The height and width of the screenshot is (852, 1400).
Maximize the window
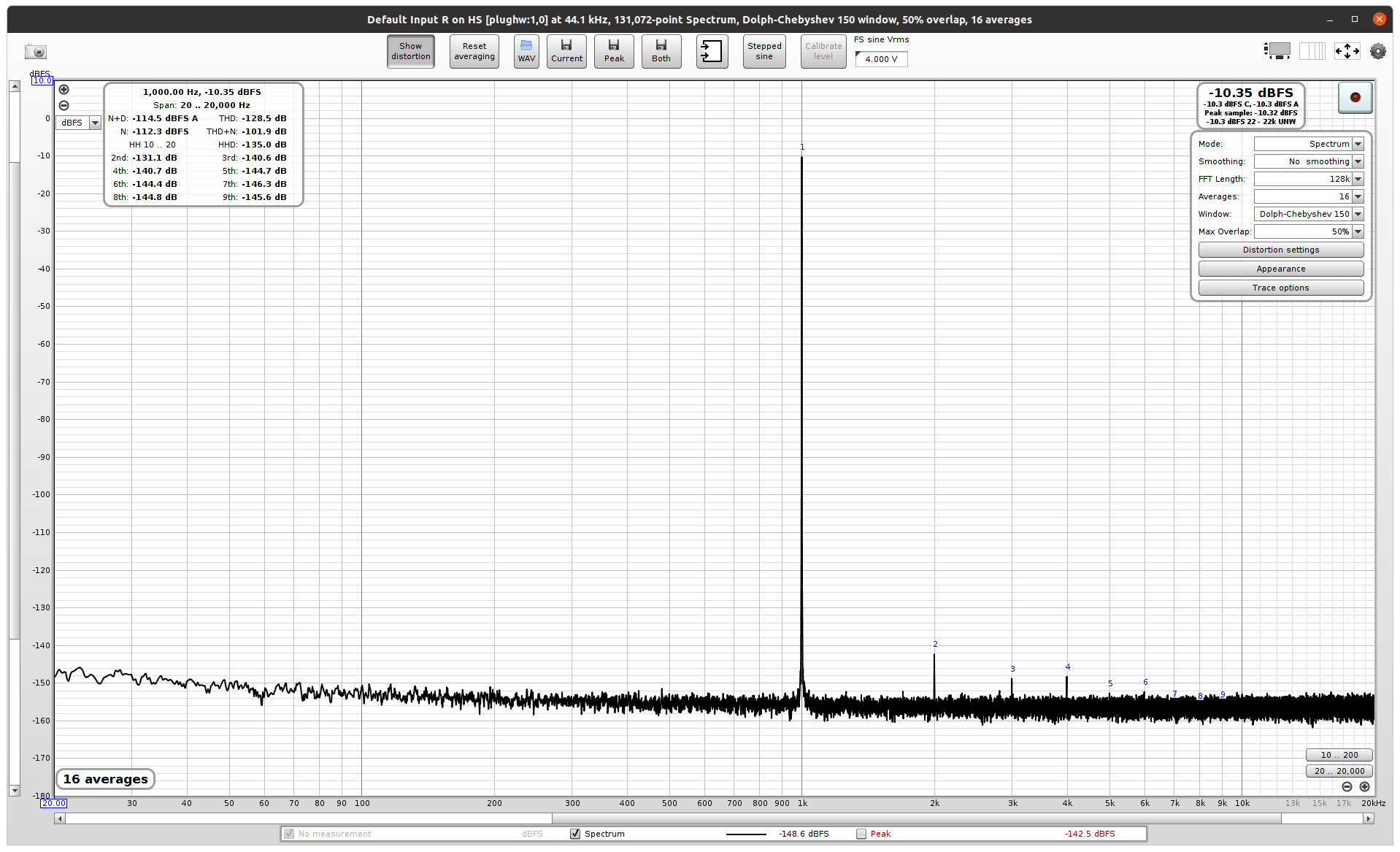(x=1355, y=20)
